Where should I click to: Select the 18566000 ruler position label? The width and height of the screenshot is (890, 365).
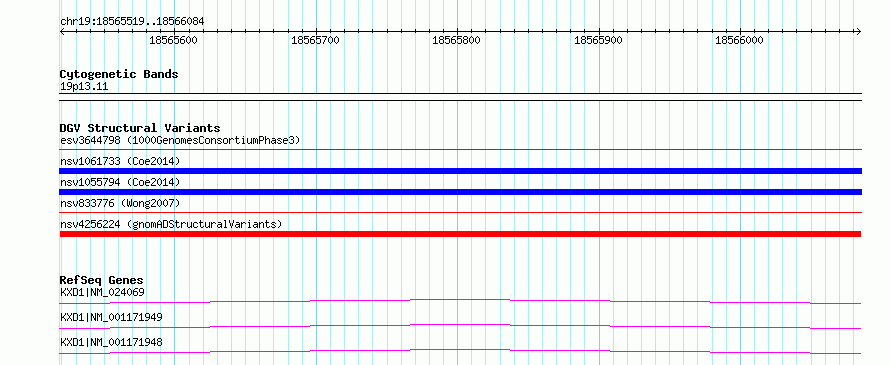pos(740,40)
